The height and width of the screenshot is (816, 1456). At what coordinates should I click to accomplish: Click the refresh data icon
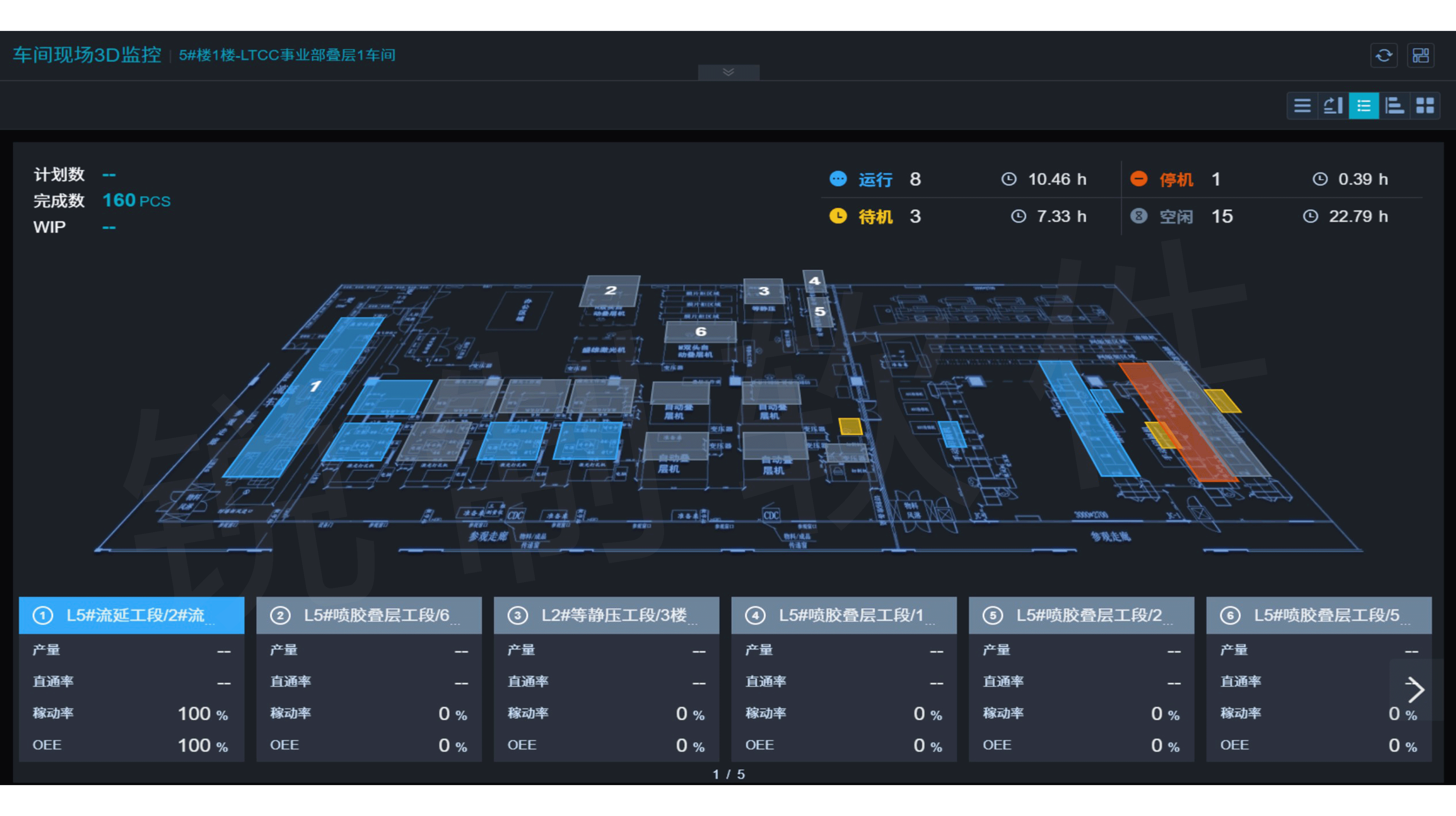[x=1384, y=56]
